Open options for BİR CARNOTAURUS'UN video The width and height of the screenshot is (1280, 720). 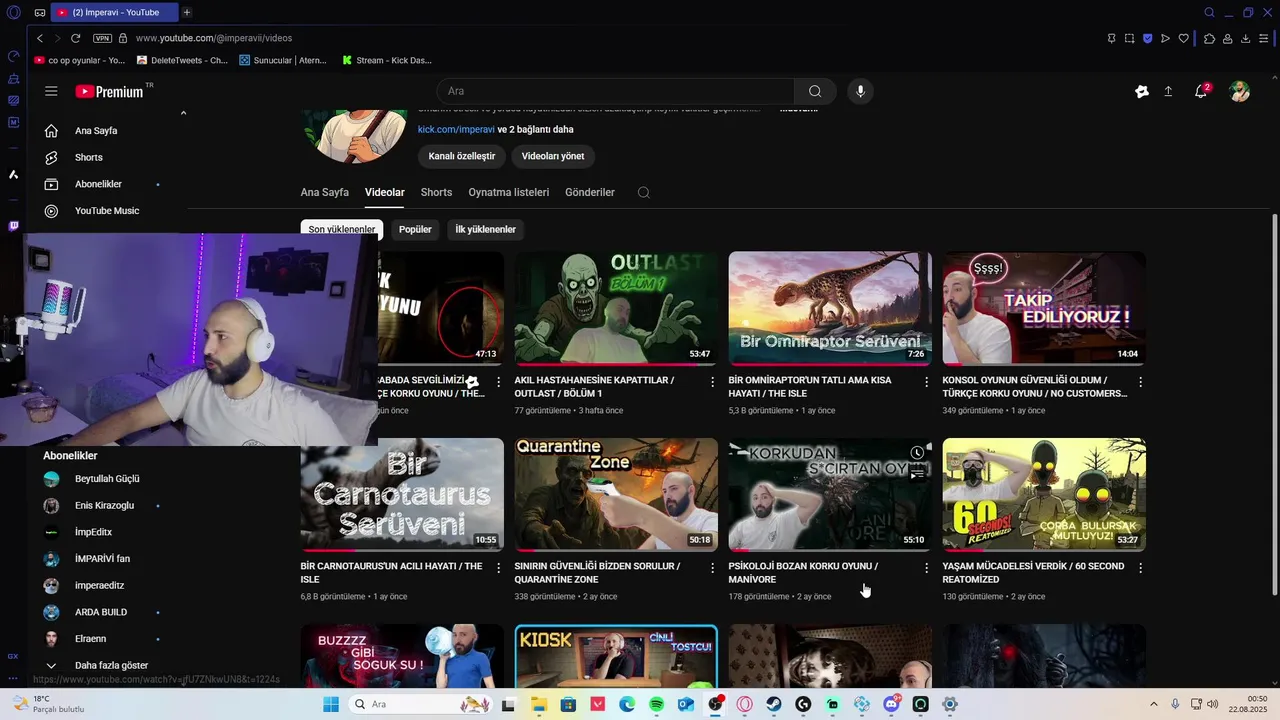coord(499,568)
